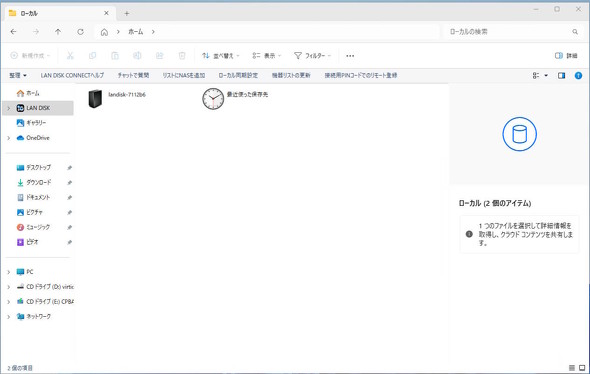Open the 新規作成 dropdown
Image resolution: width=590 pixels, height=374 pixels.
coord(30,56)
